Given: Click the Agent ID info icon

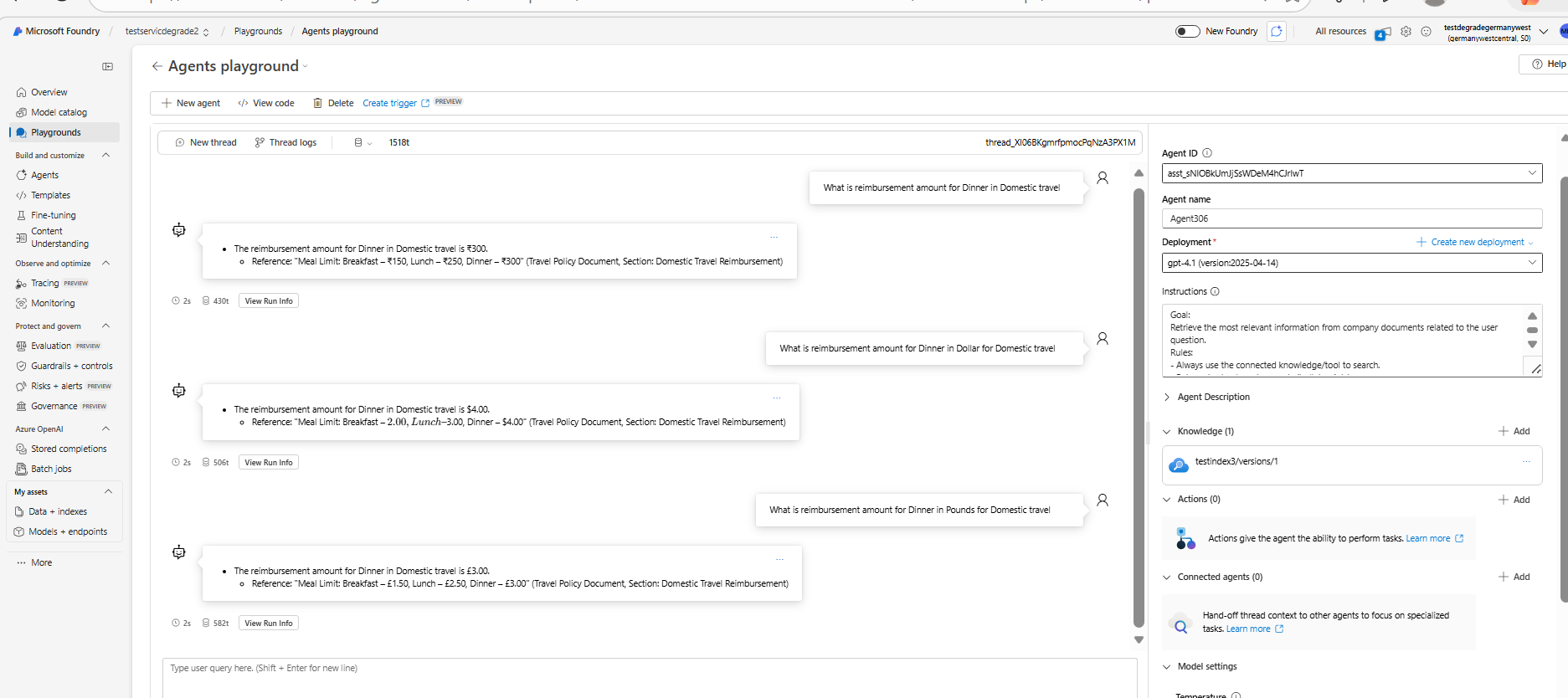Looking at the screenshot, I should tap(1207, 153).
